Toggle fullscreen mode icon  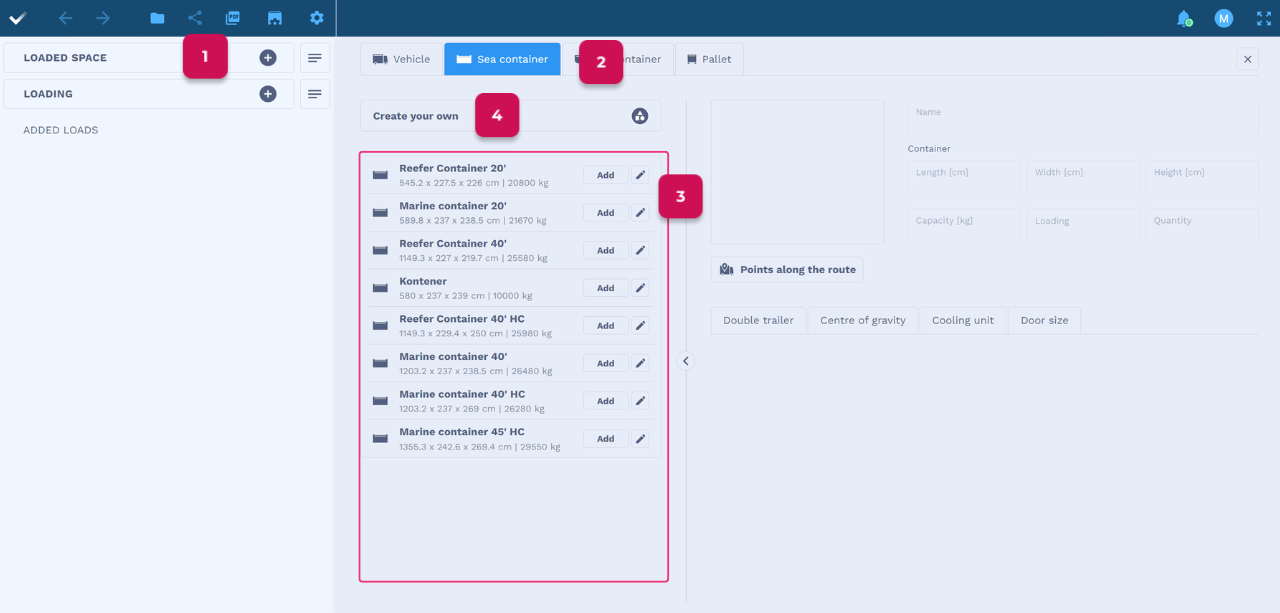1263,18
